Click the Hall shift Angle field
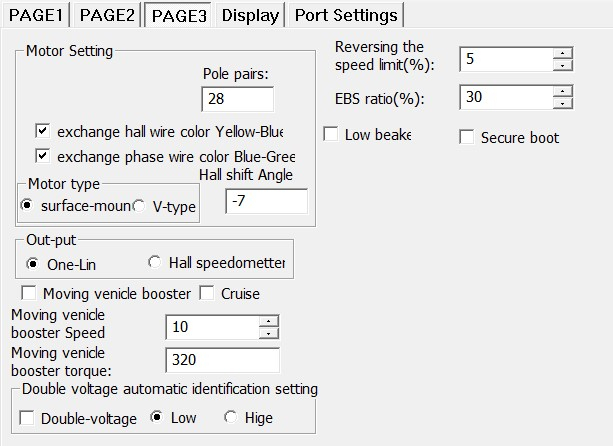The width and height of the screenshot is (613, 446). pyautogui.click(x=266, y=201)
